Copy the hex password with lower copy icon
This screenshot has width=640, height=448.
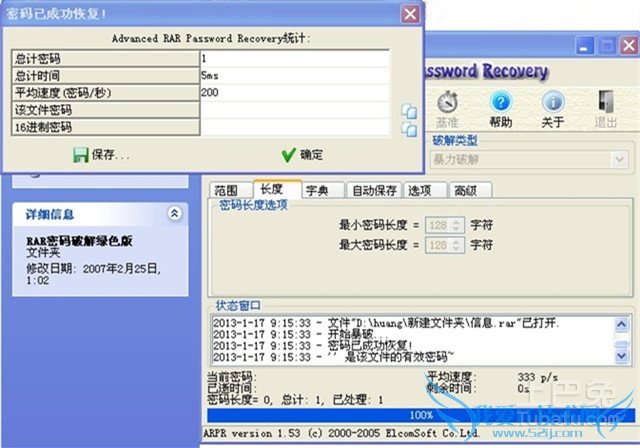(409, 129)
